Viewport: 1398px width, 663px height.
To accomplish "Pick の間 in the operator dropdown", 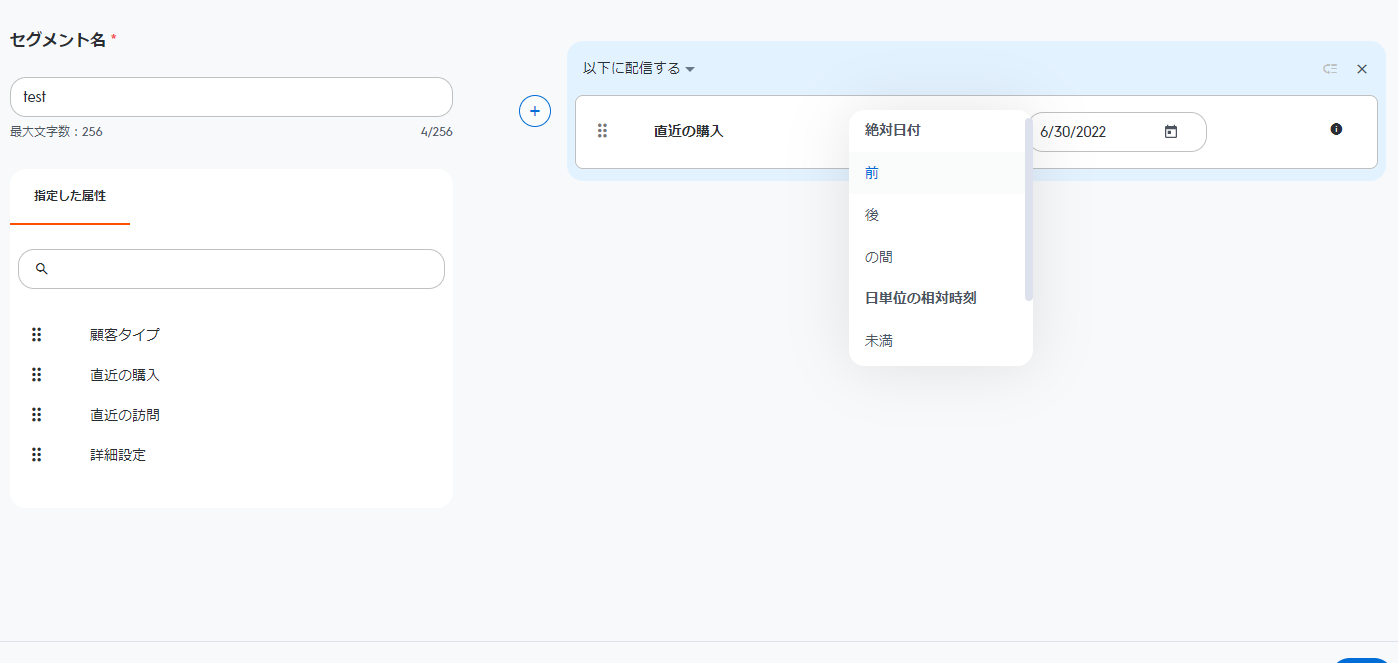I will 879,257.
